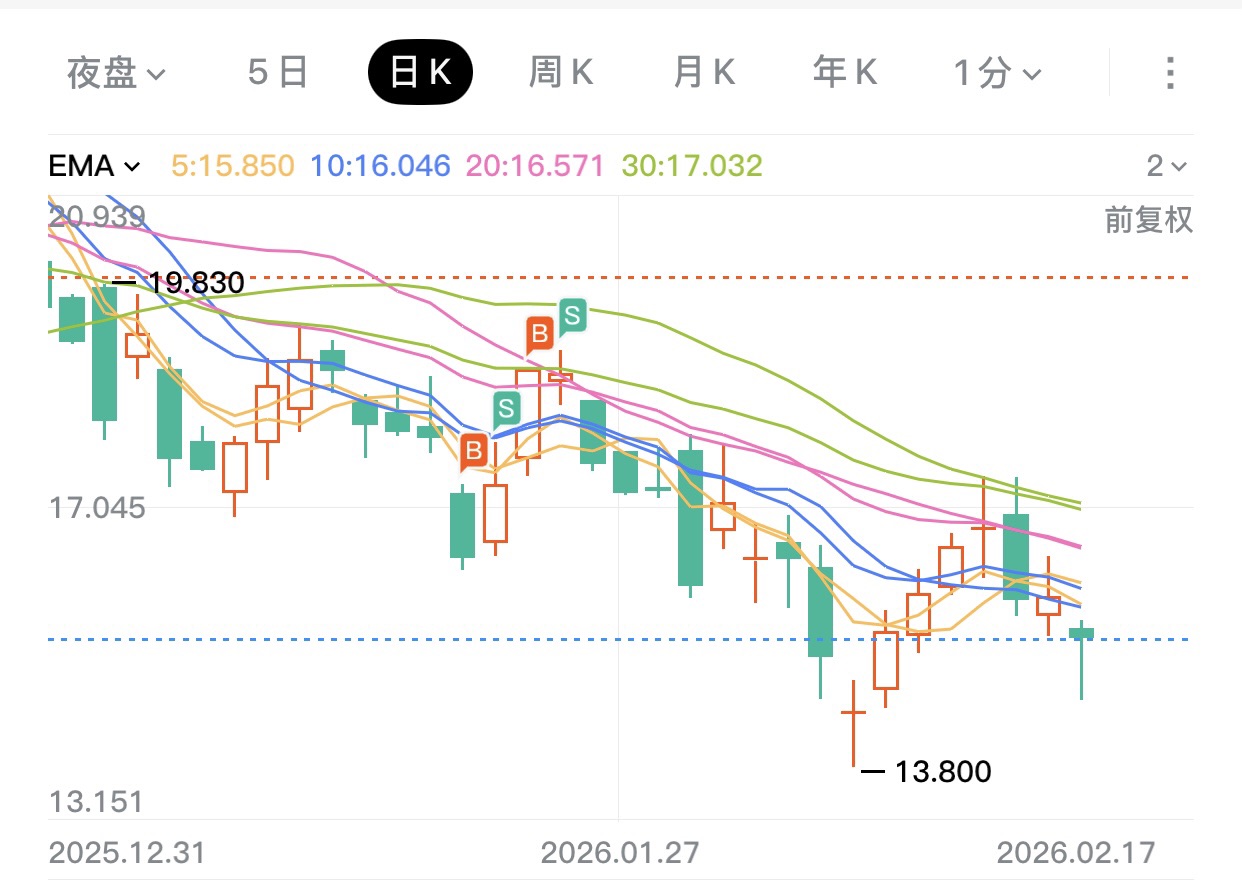Open the 1分 minute interval dropdown

[x=997, y=73]
